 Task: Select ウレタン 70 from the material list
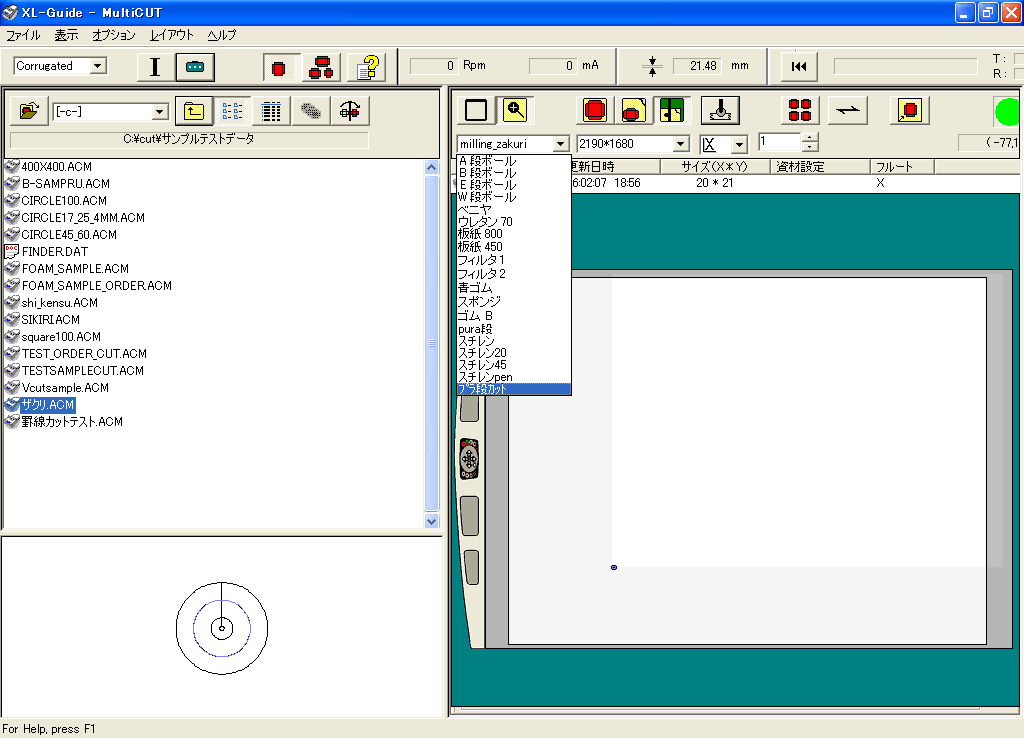coord(485,221)
